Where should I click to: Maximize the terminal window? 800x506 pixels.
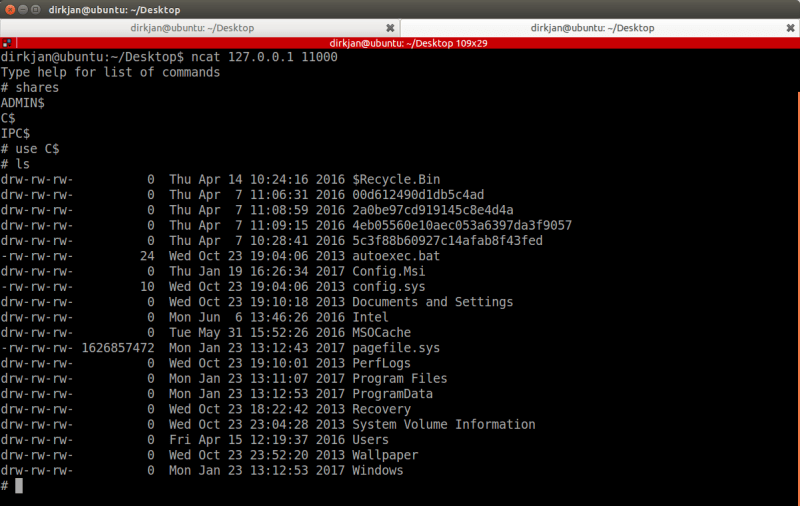coord(36,9)
